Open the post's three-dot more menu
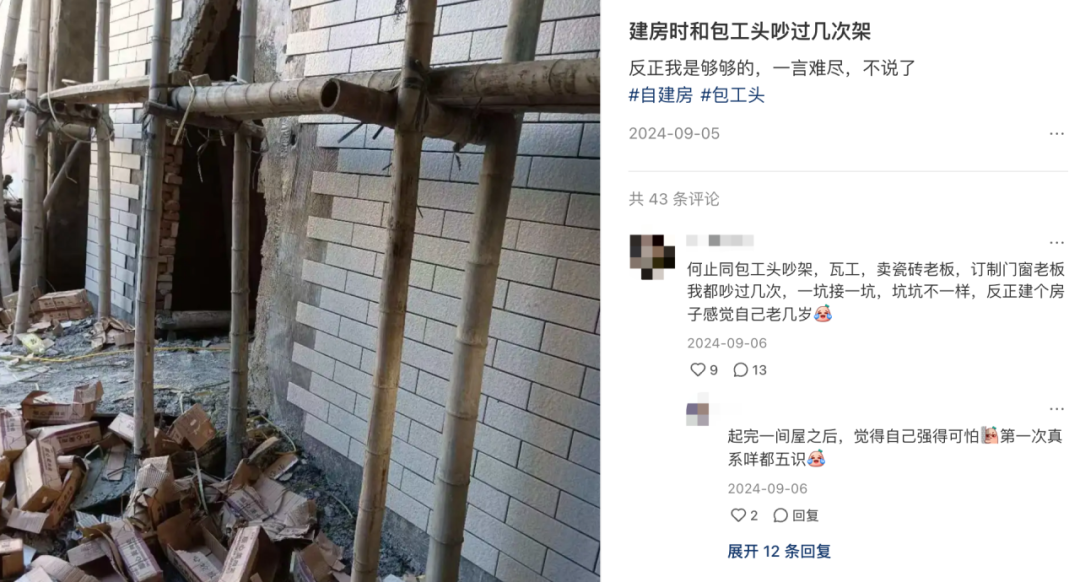The height and width of the screenshot is (582, 1080). click(x=1057, y=134)
